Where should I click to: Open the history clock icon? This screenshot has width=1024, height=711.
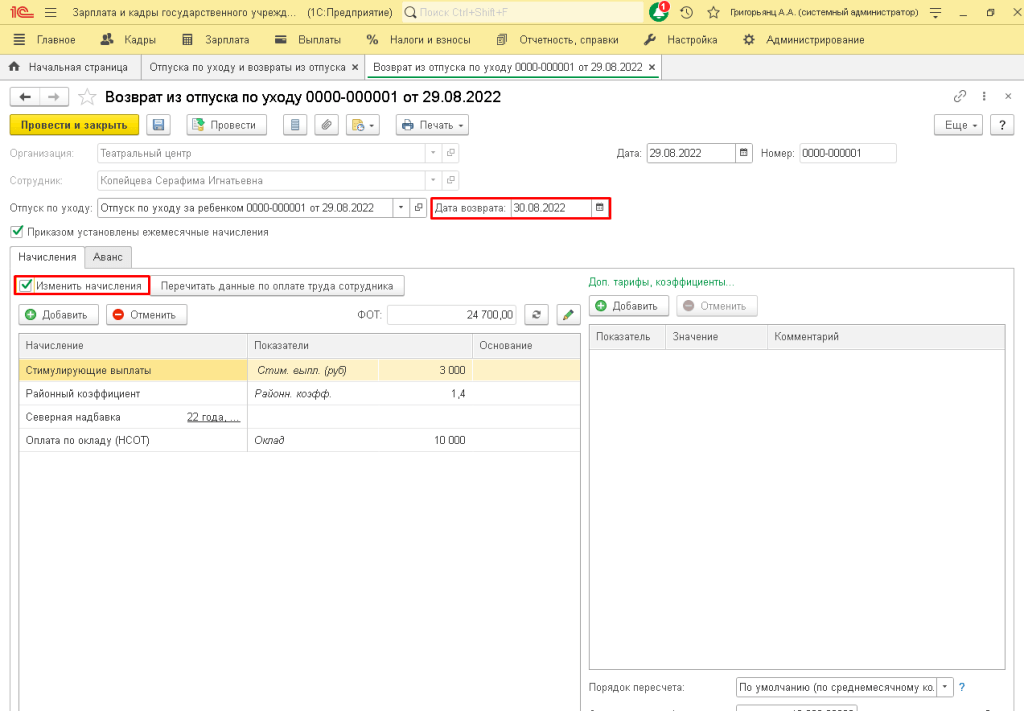point(686,12)
